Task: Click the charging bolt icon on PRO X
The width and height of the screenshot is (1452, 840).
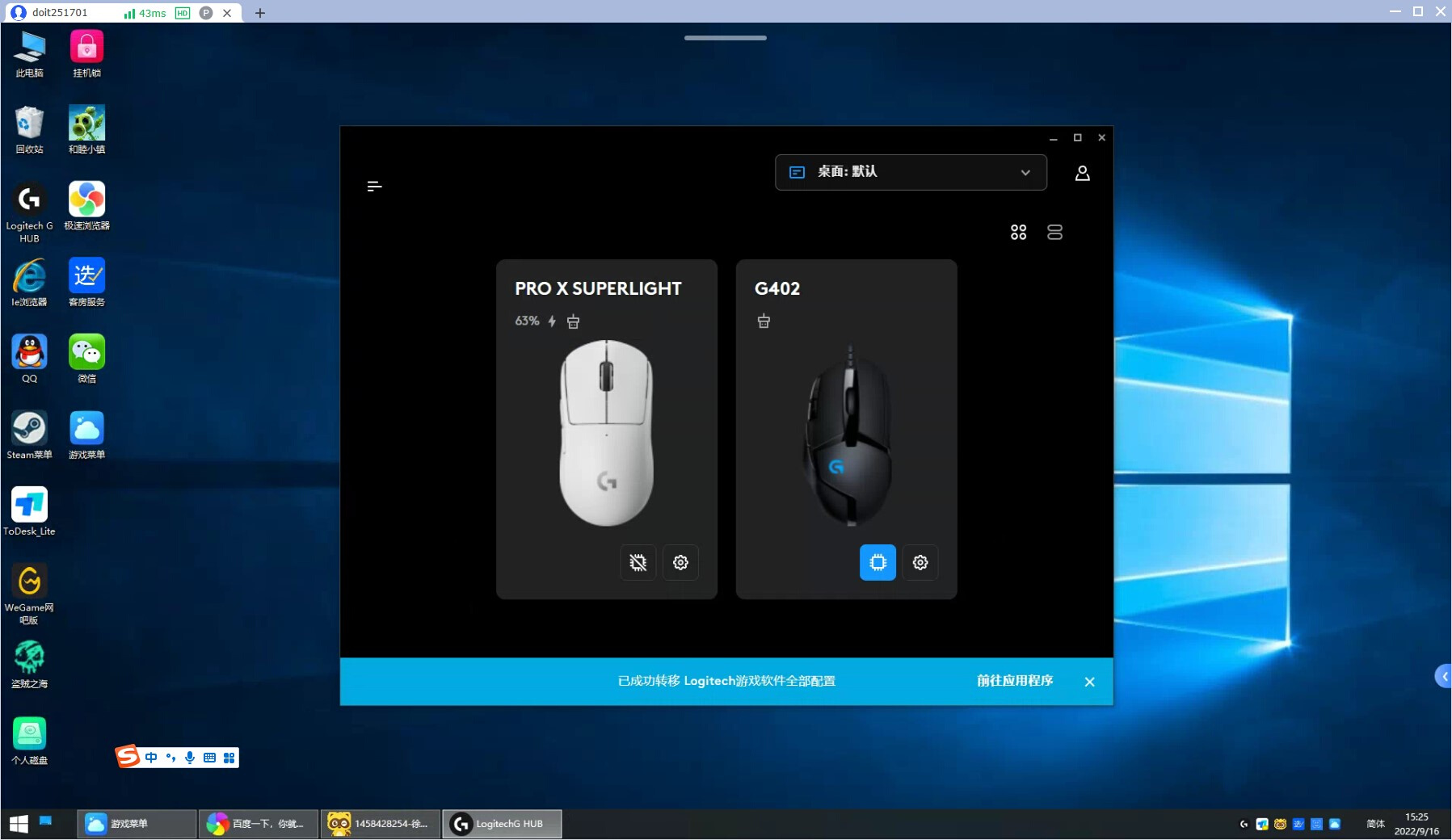Action: (552, 321)
